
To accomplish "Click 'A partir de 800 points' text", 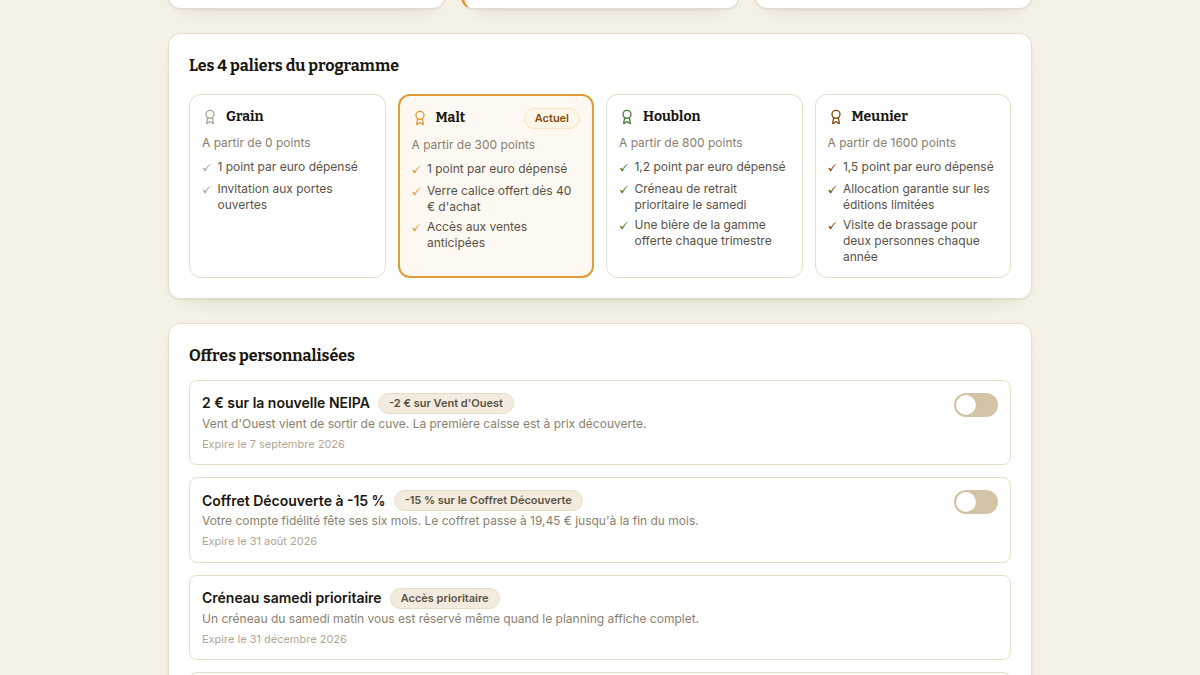I will 681,143.
